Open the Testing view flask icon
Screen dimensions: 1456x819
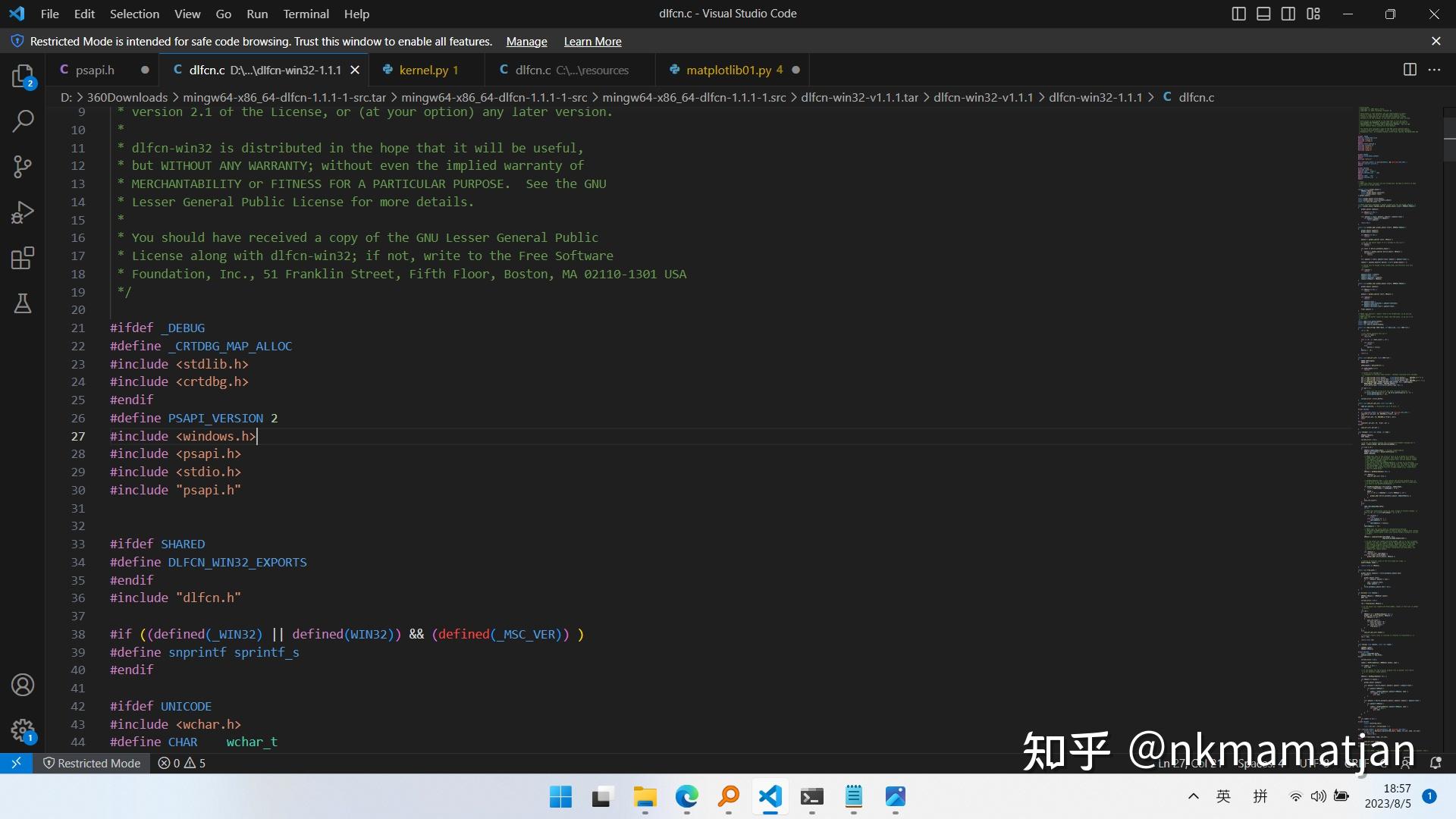(x=23, y=303)
